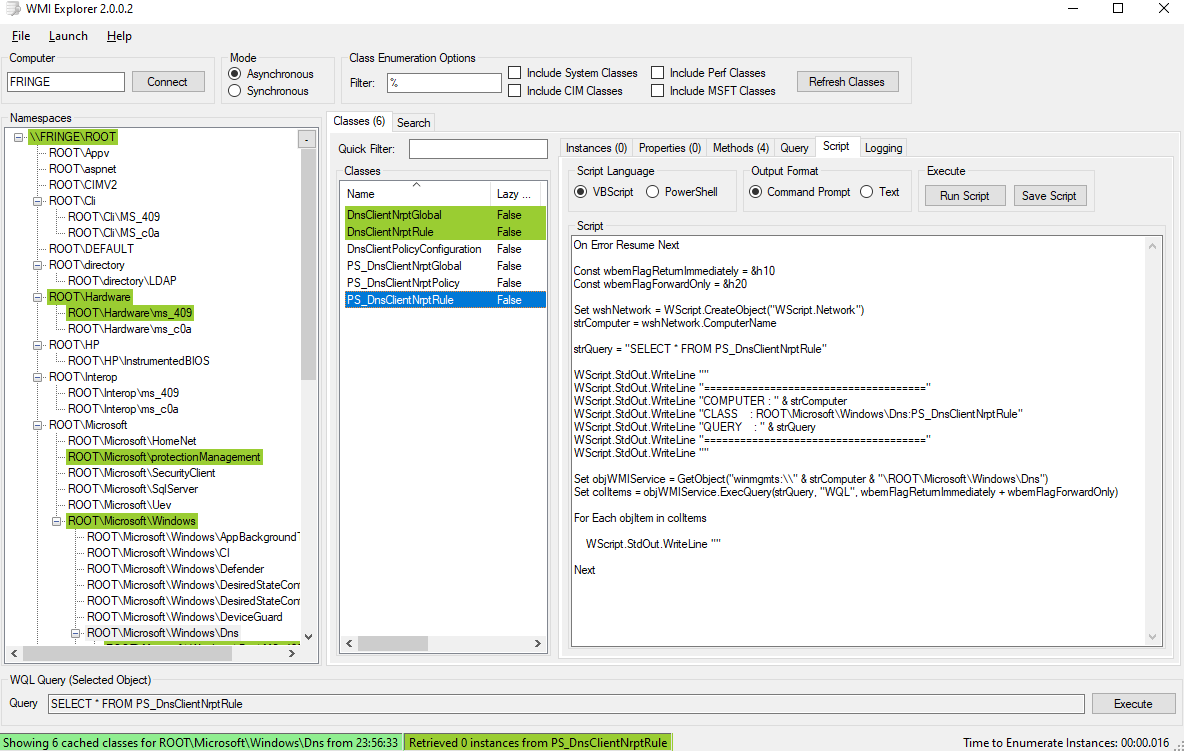
Task: Select Command Prompt output format
Action: (x=755, y=192)
